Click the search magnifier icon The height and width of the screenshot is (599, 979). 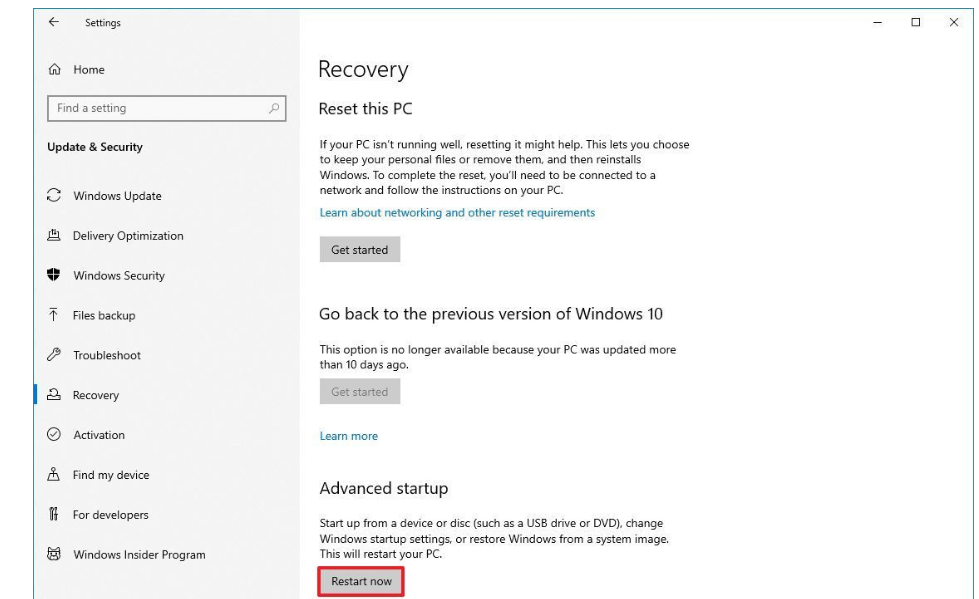[275, 108]
